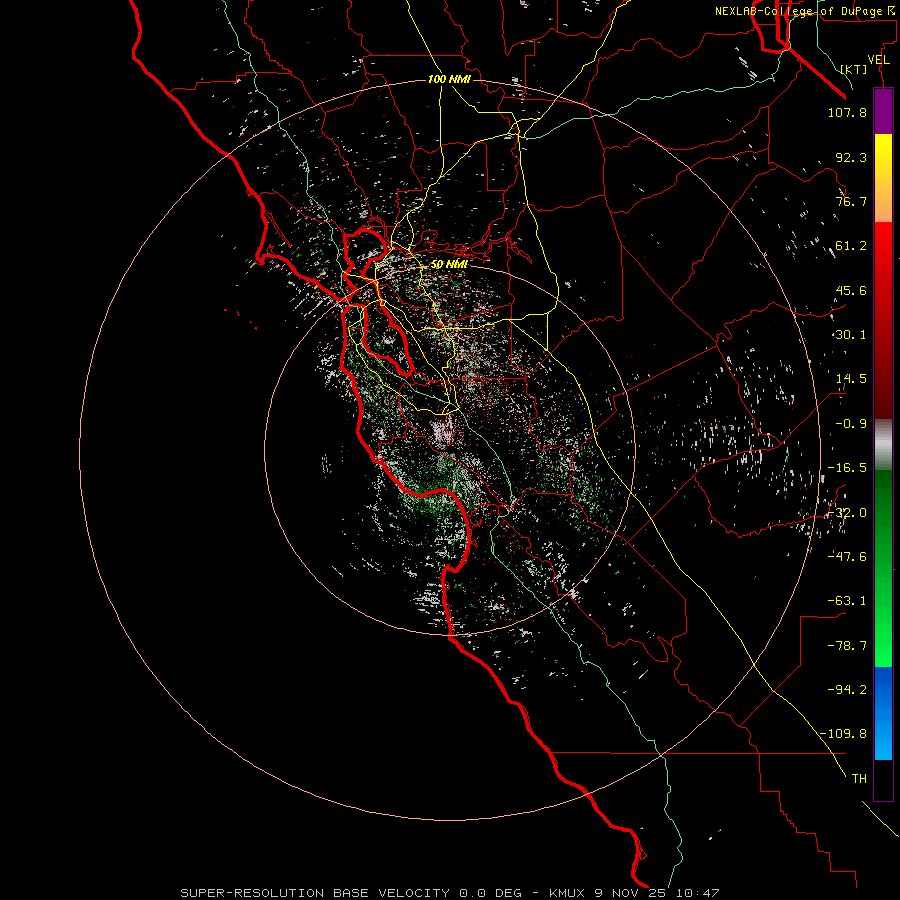Pick the dark blue segment of the color bar
The image size is (900, 900).
click(883, 689)
